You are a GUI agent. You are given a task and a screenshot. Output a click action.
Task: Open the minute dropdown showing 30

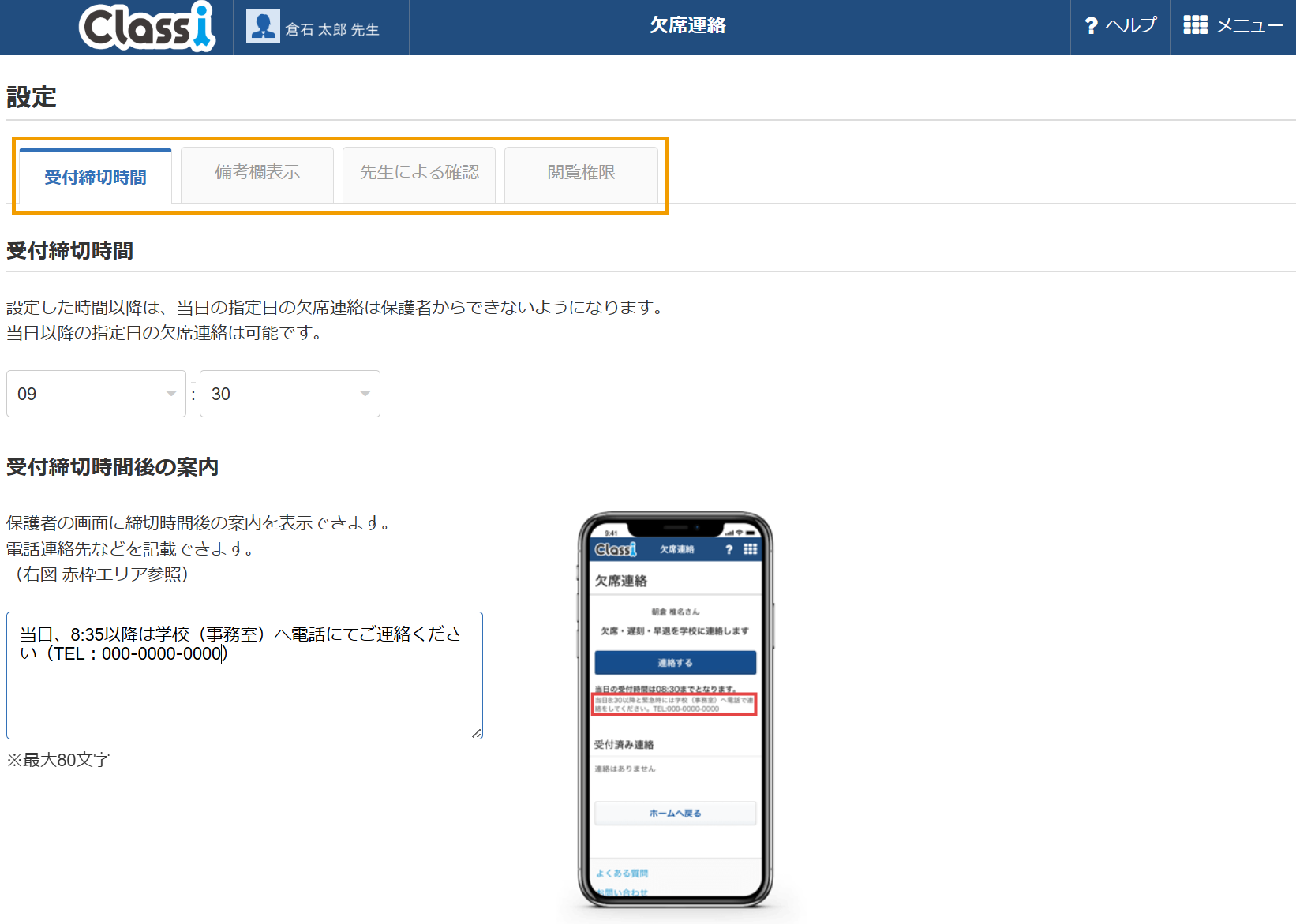[x=290, y=394]
